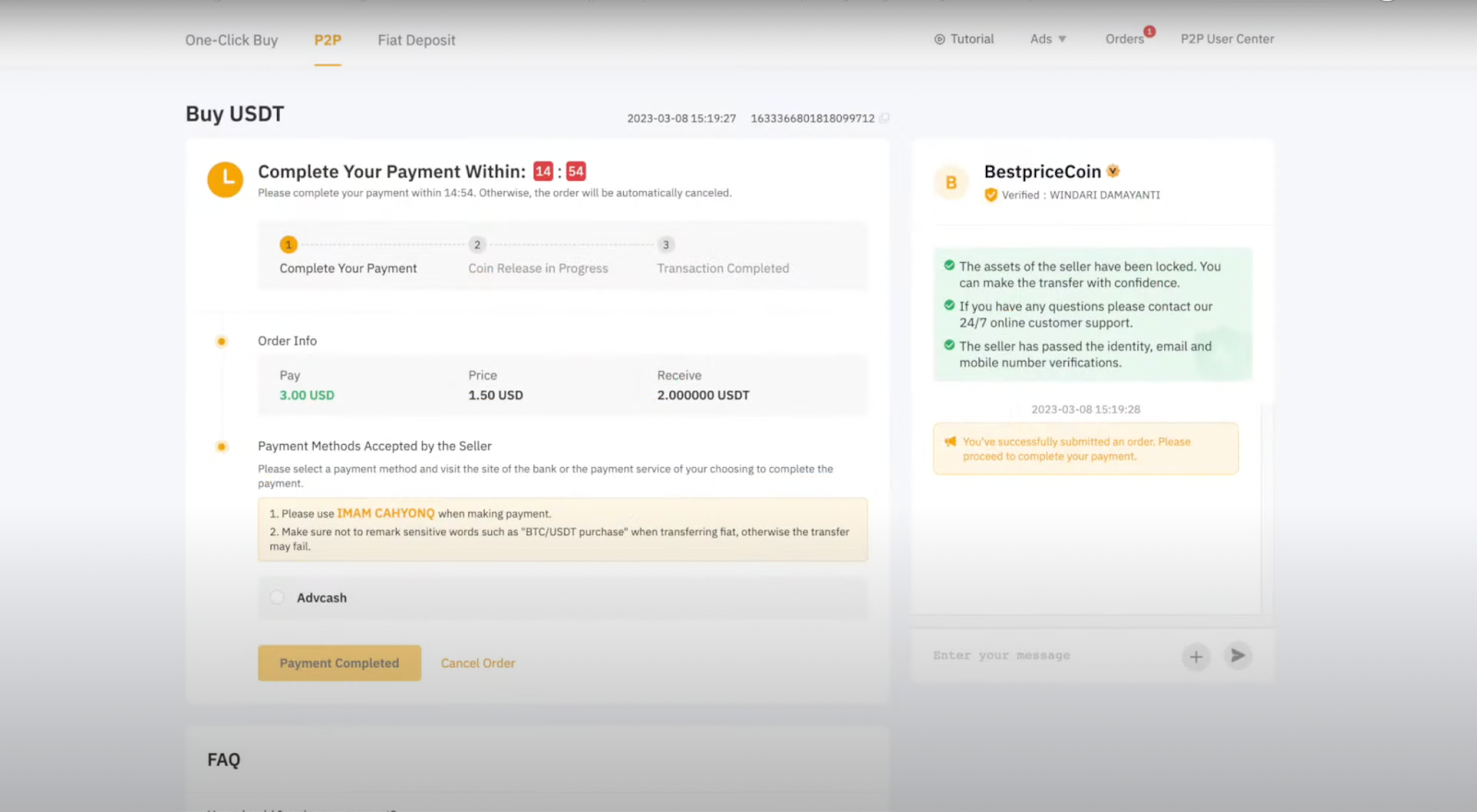The height and width of the screenshot is (812, 1477).
Task: Open the Orders page
Action: [x=1124, y=39]
